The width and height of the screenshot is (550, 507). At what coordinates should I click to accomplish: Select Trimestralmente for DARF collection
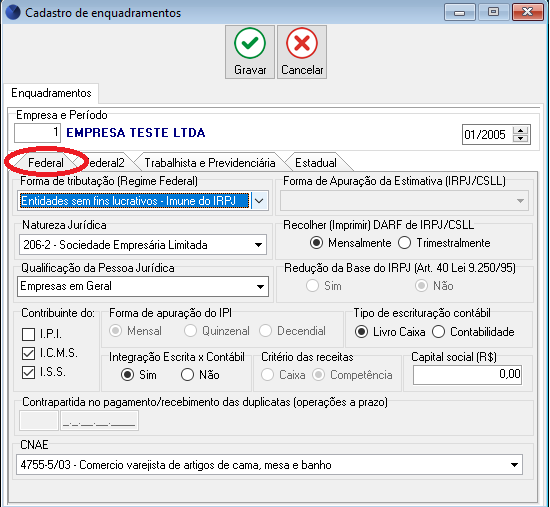pyautogui.click(x=404, y=243)
